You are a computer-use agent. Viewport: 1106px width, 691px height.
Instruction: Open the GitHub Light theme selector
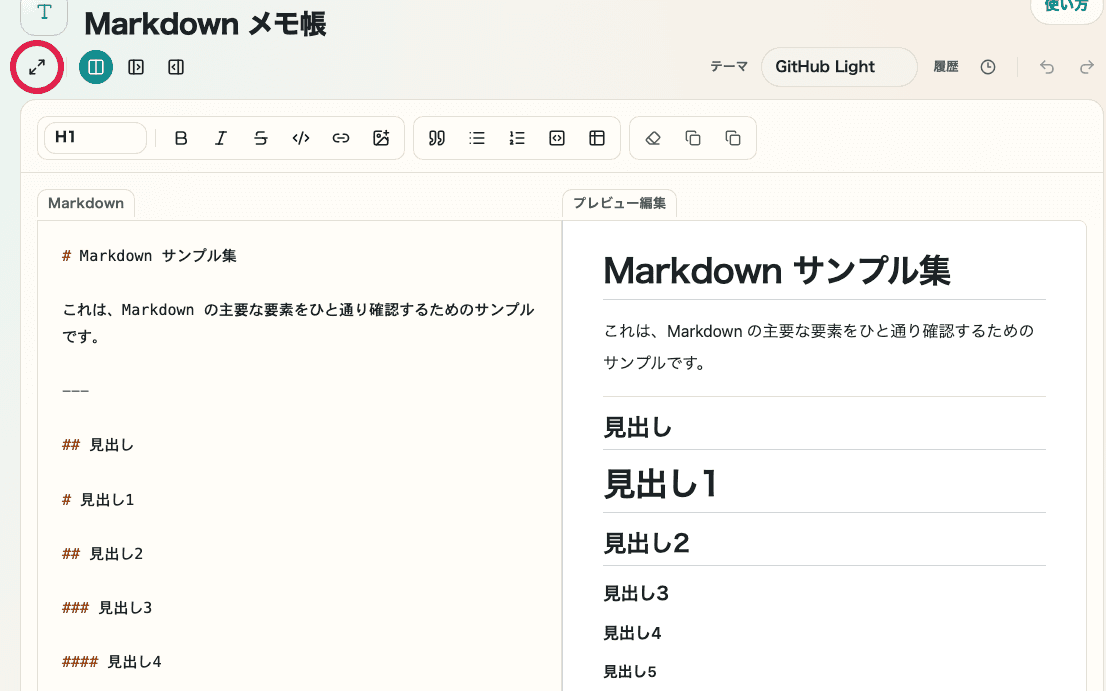[838, 67]
